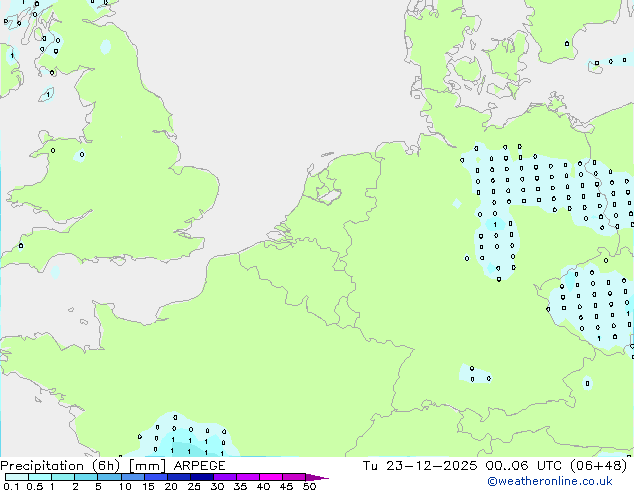Click the over-50 mm arrow legend tip

317,478
